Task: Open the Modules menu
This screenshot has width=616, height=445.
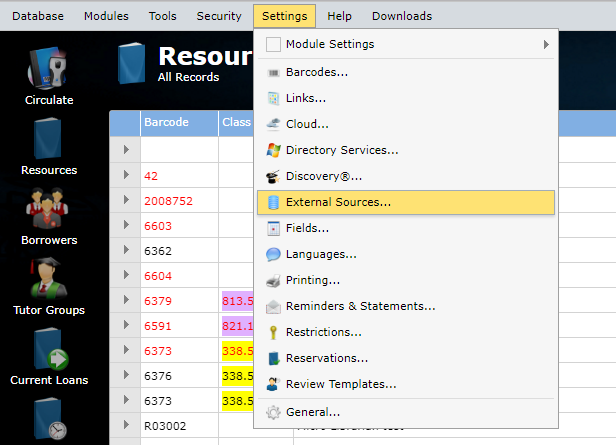Action: click(106, 16)
